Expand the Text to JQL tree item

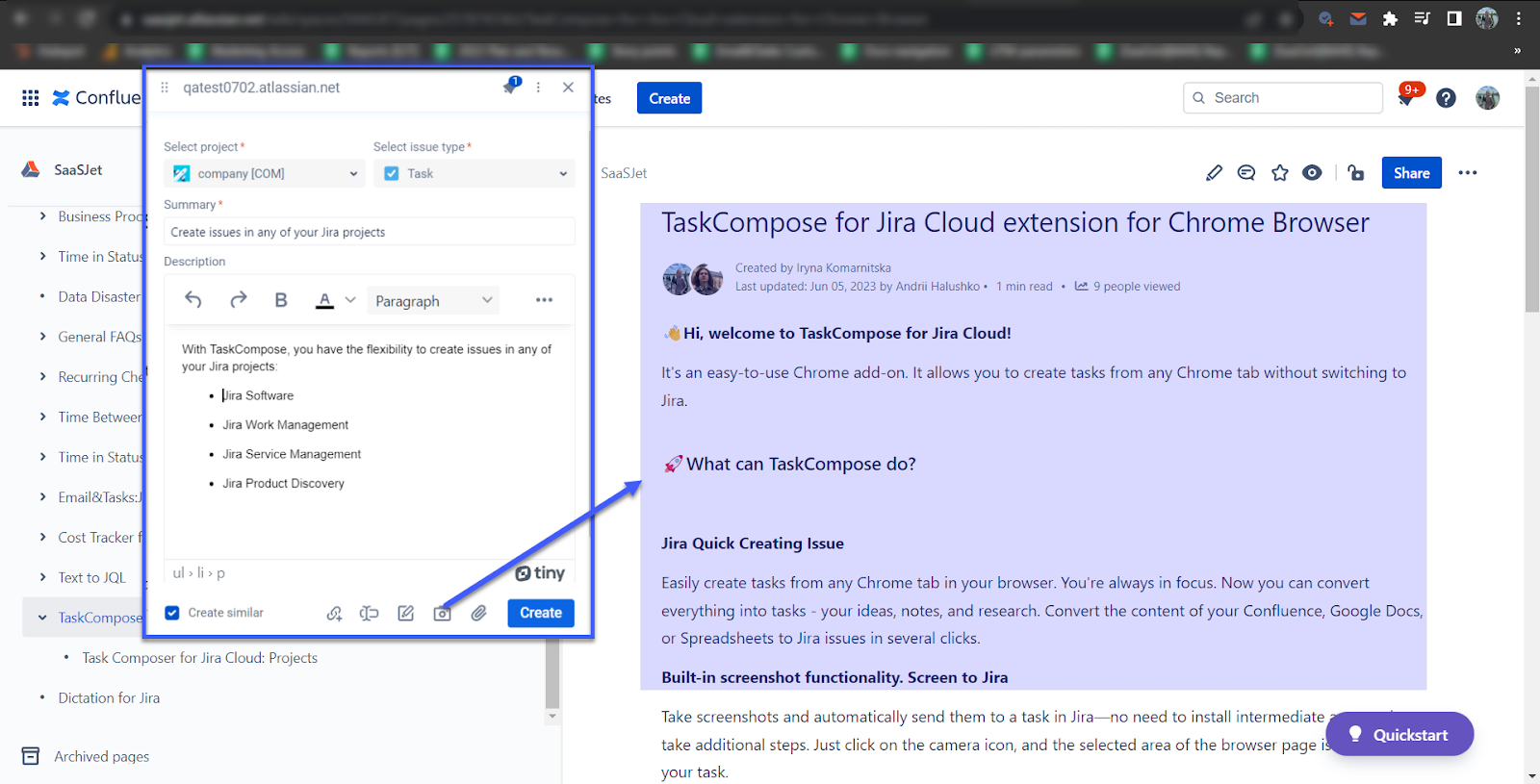[x=42, y=577]
